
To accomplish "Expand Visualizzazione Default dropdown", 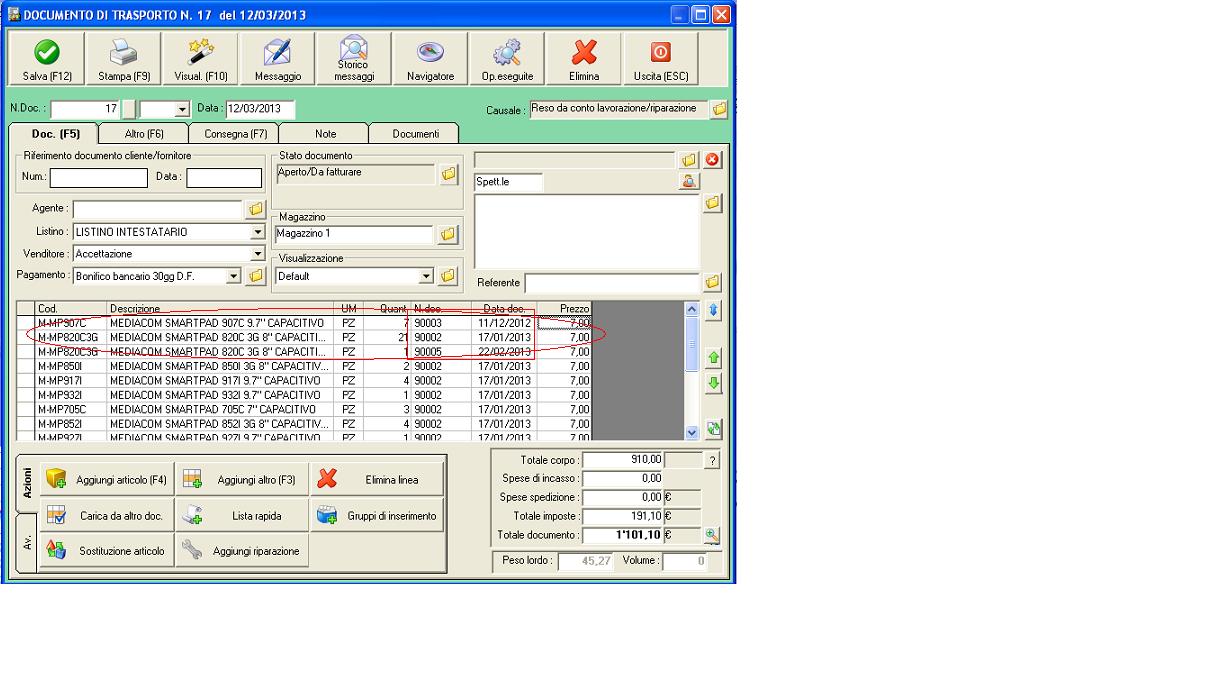I will (426, 275).
